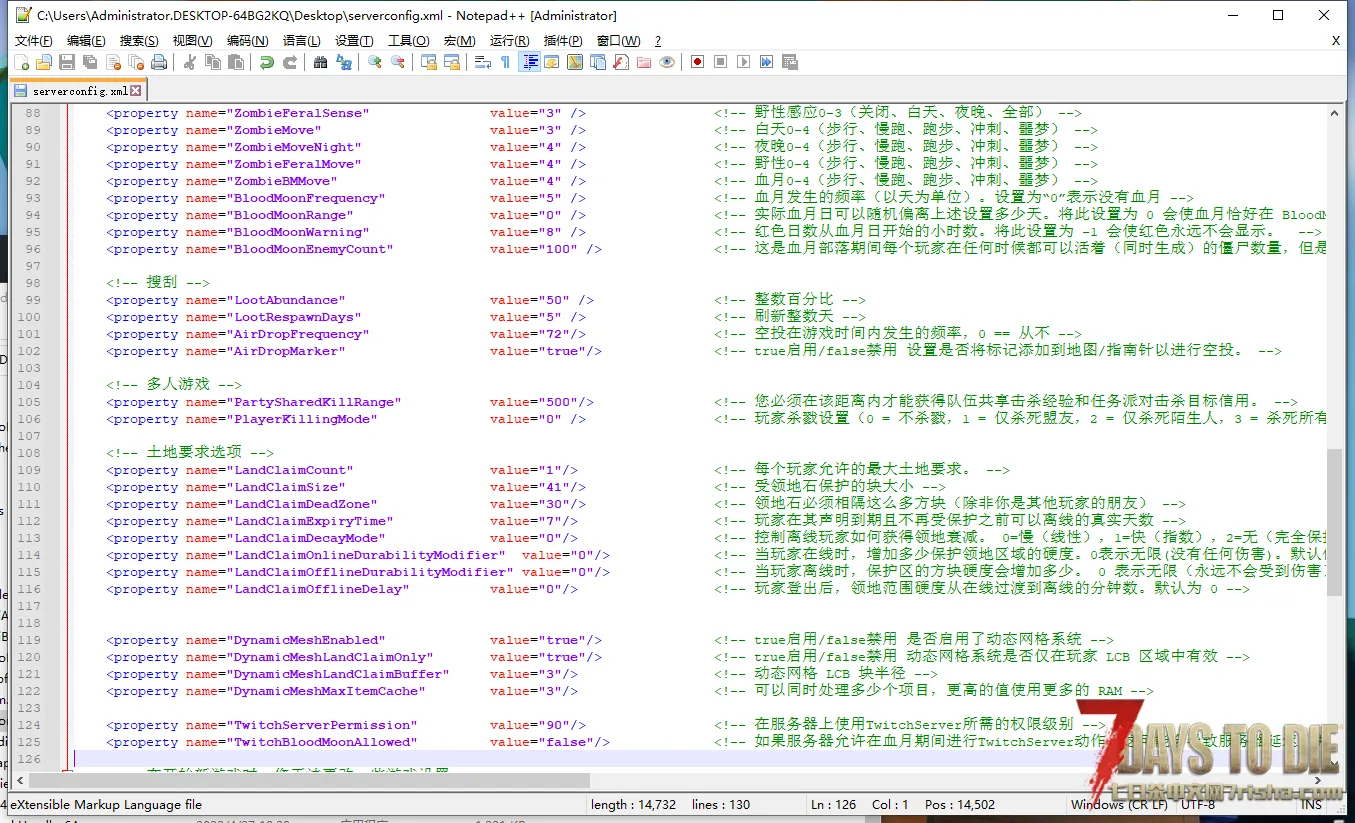Toggle the indent guide button
1355x823 pixels.
coord(529,62)
